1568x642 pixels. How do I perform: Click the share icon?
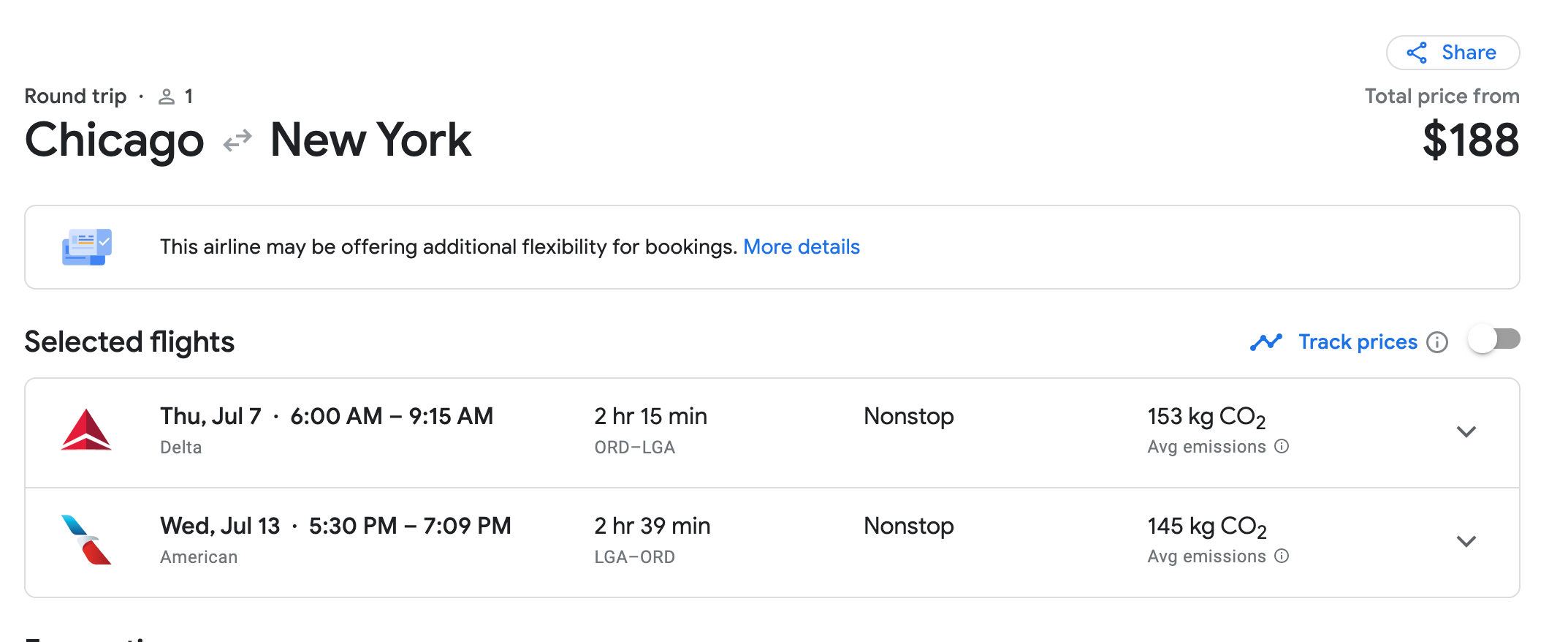(x=1417, y=53)
